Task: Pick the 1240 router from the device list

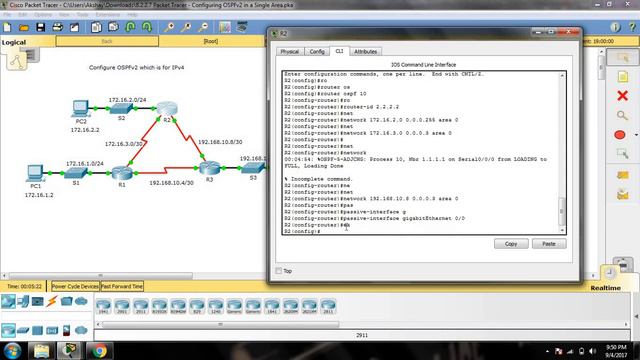Action: 216,306
